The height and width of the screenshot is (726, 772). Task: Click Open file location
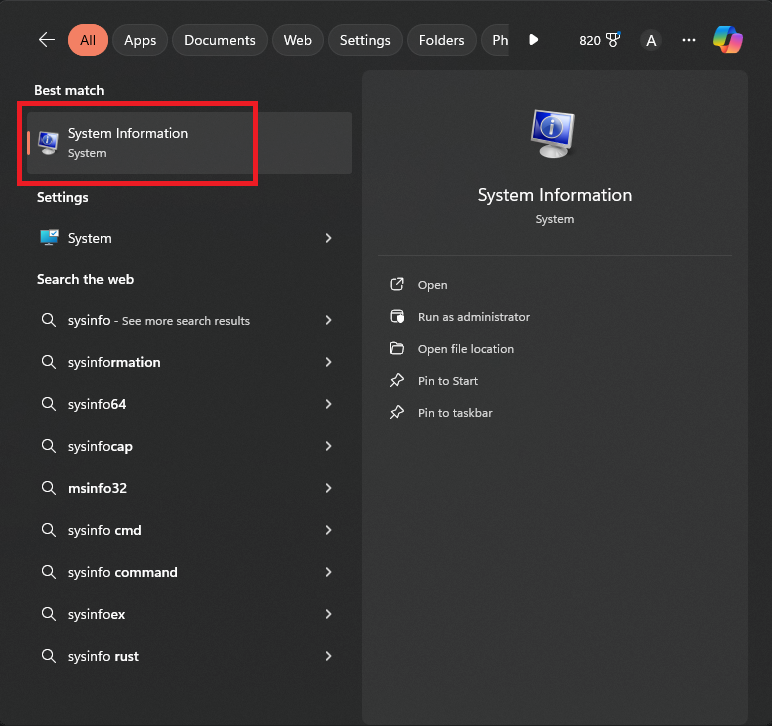[465, 349]
